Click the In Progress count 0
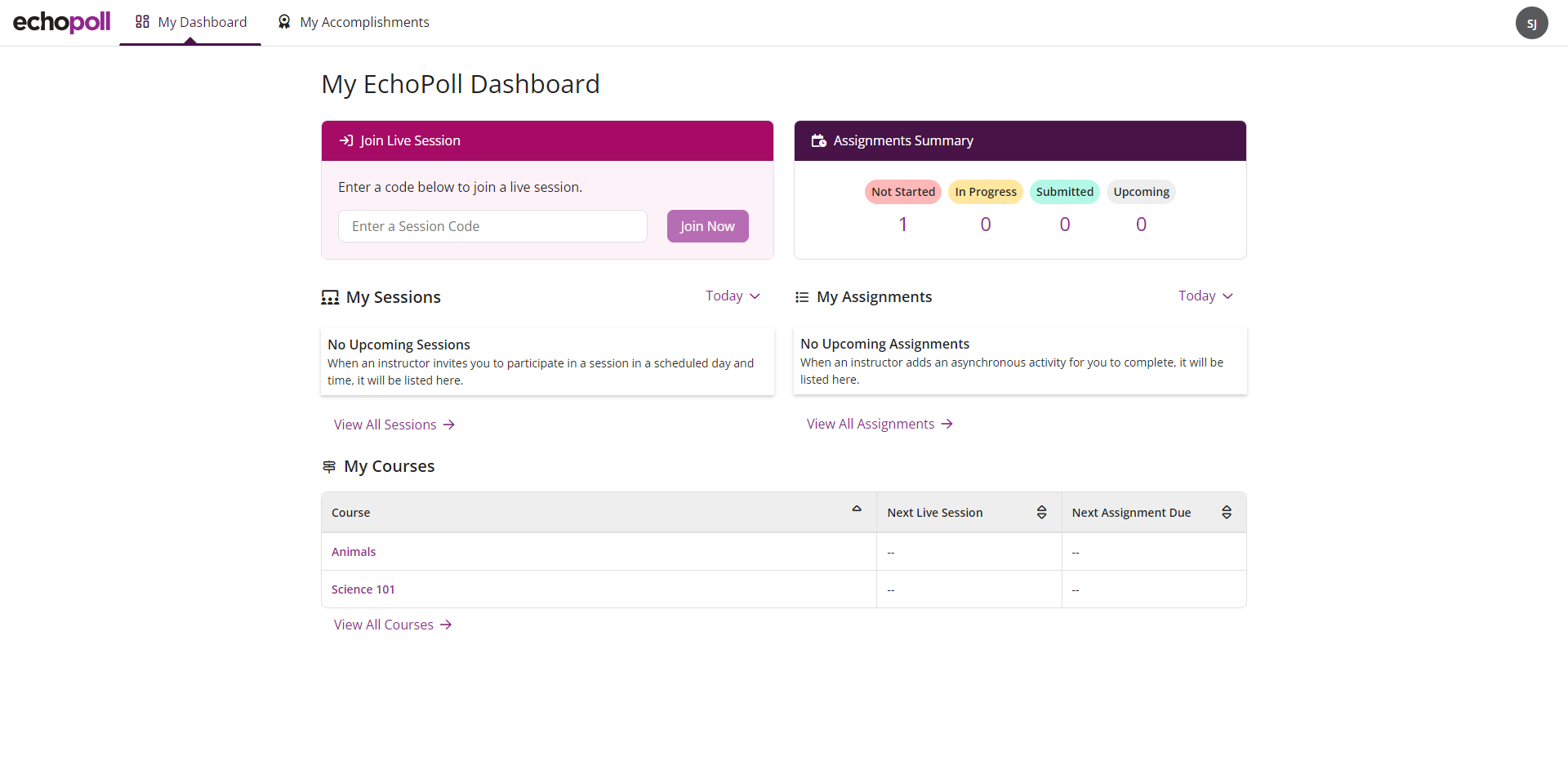This screenshot has width=1568, height=765. (986, 225)
